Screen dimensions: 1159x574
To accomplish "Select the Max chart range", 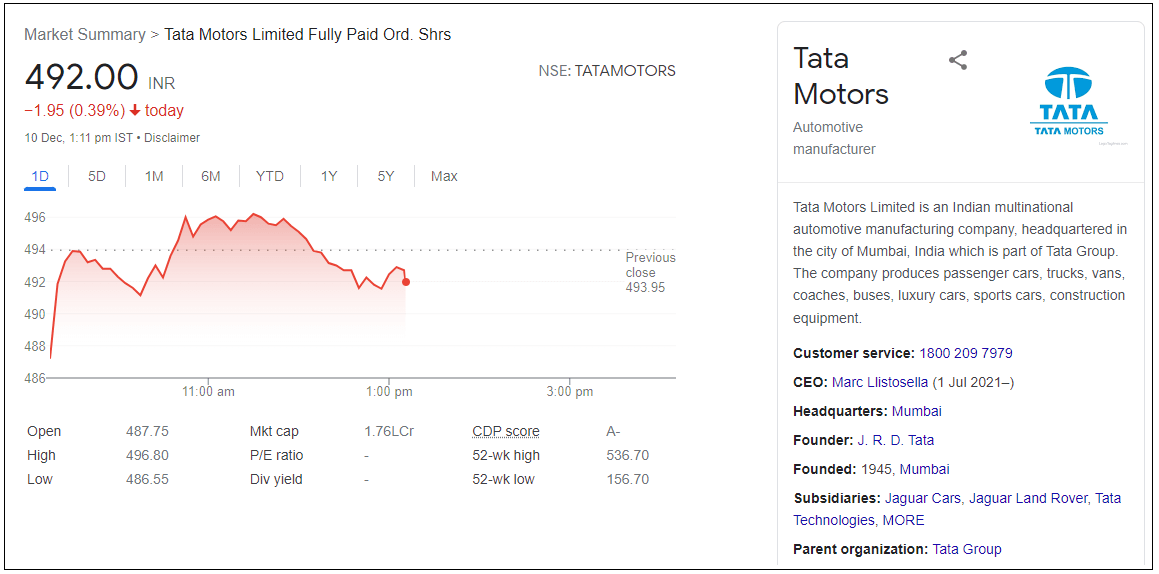I will point(444,177).
